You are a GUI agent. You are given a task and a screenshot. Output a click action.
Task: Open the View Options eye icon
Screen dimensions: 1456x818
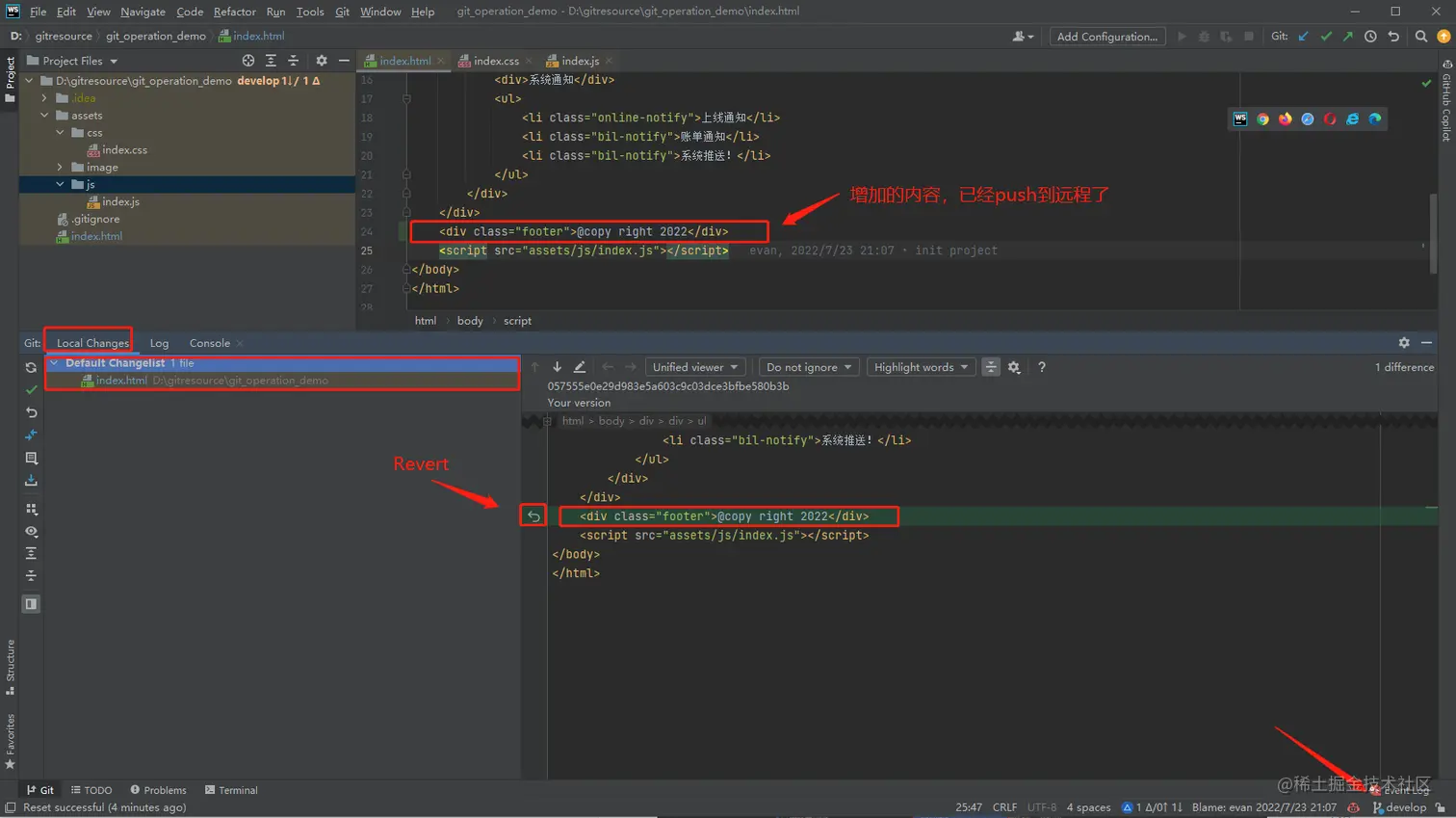31,531
